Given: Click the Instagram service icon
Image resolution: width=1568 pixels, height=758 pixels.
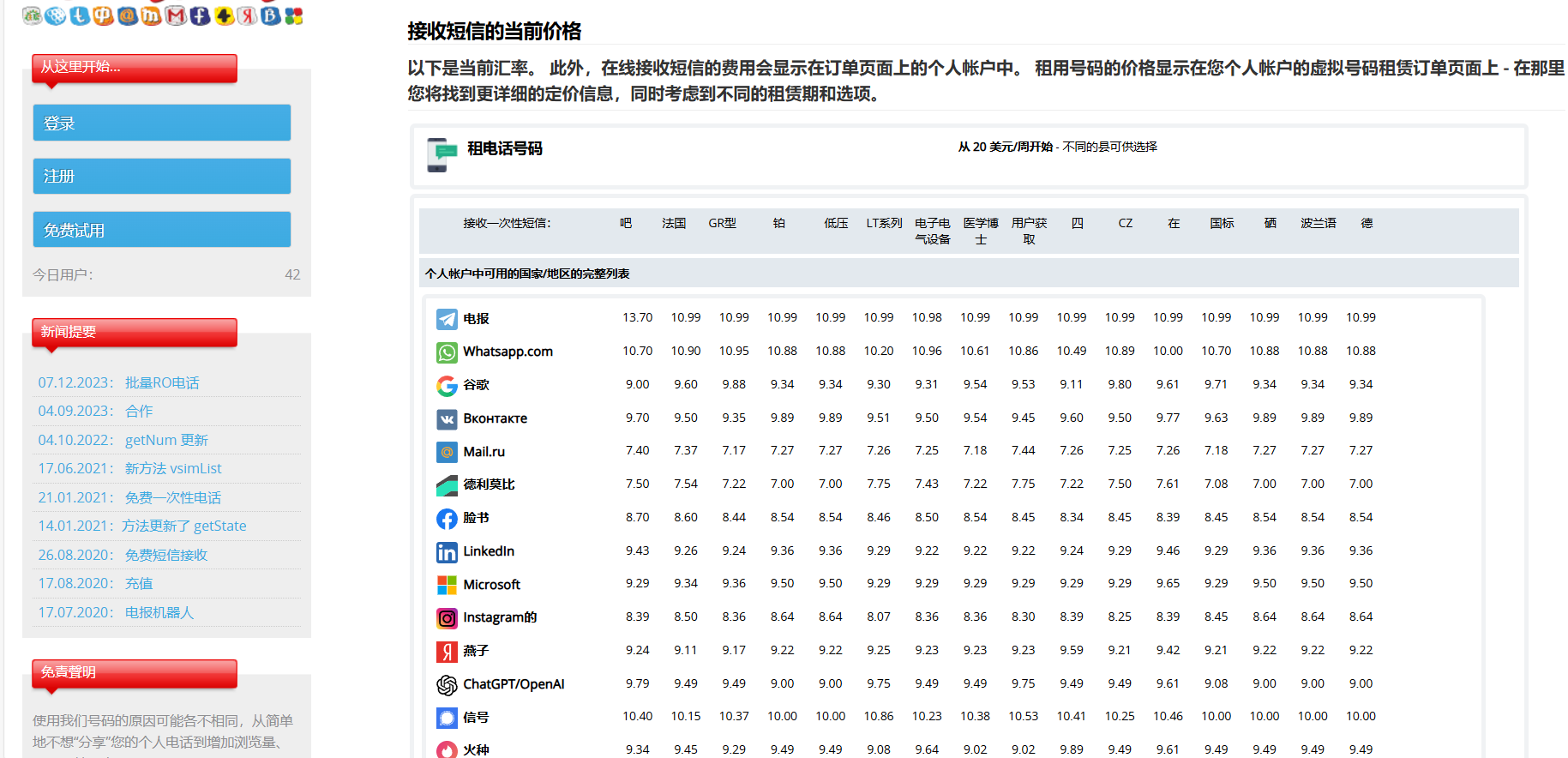Looking at the screenshot, I should click(x=447, y=618).
